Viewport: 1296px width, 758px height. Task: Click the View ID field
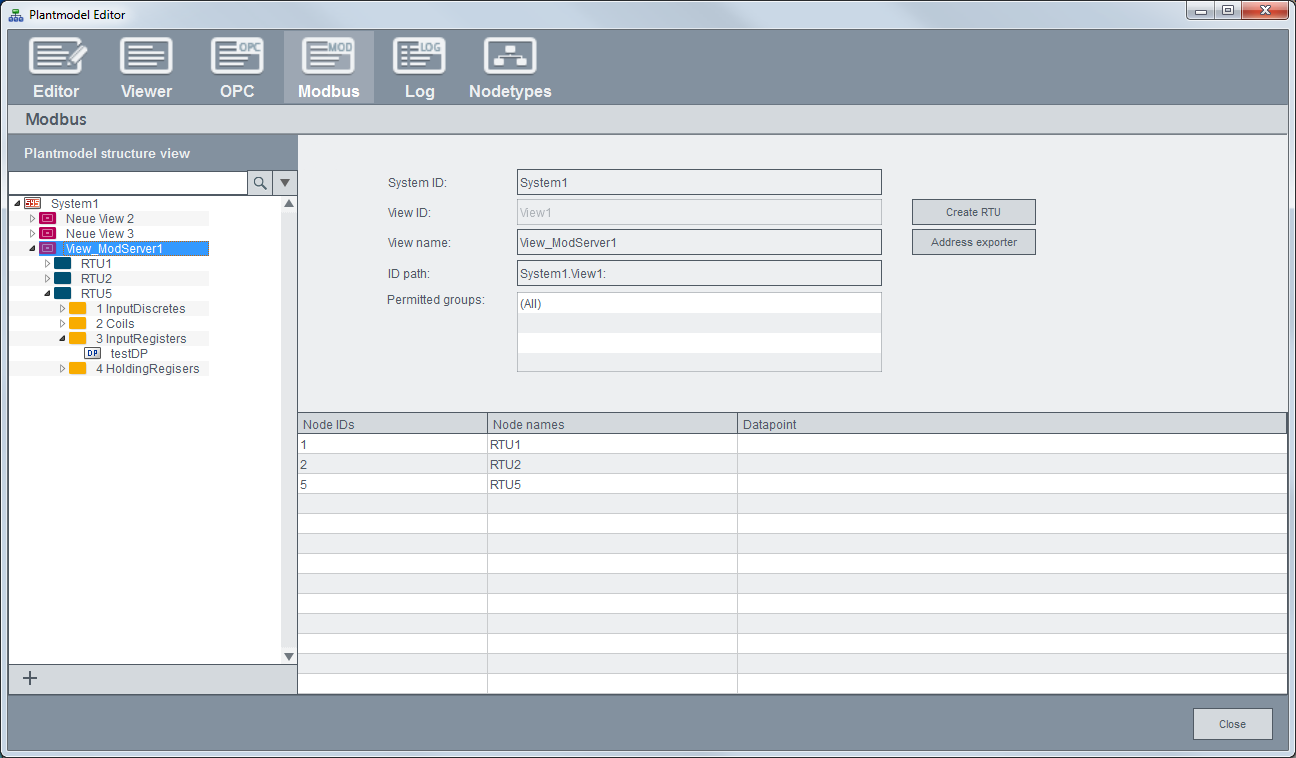tap(699, 212)
